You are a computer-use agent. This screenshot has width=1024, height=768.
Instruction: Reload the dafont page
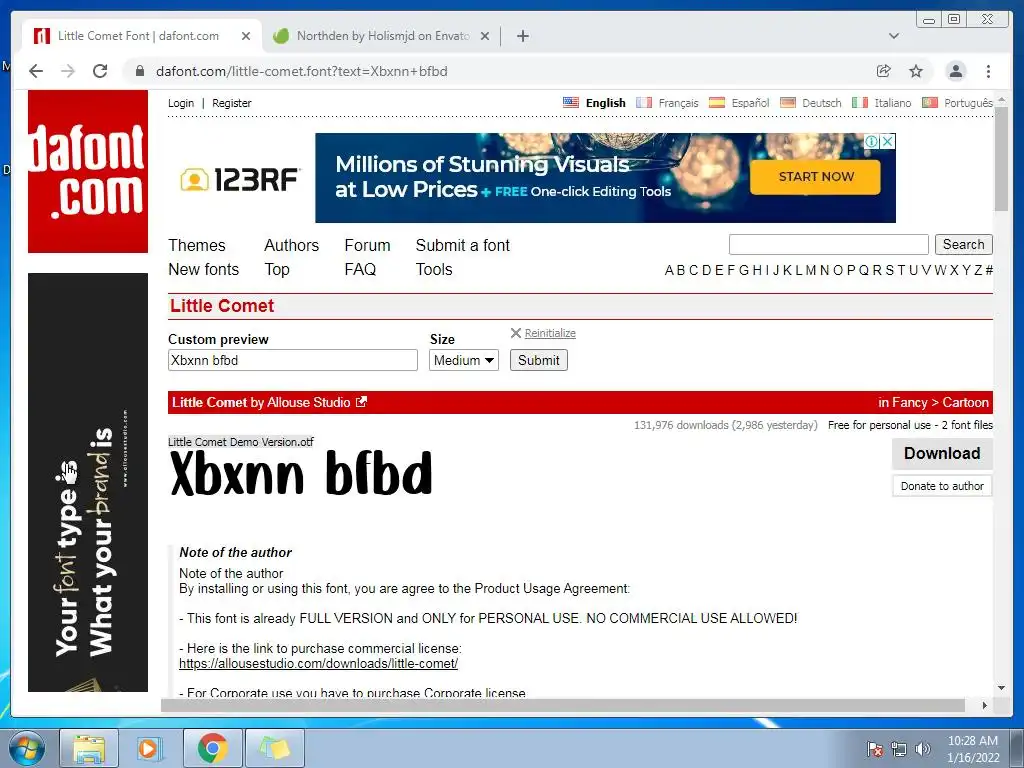point(100,71)
